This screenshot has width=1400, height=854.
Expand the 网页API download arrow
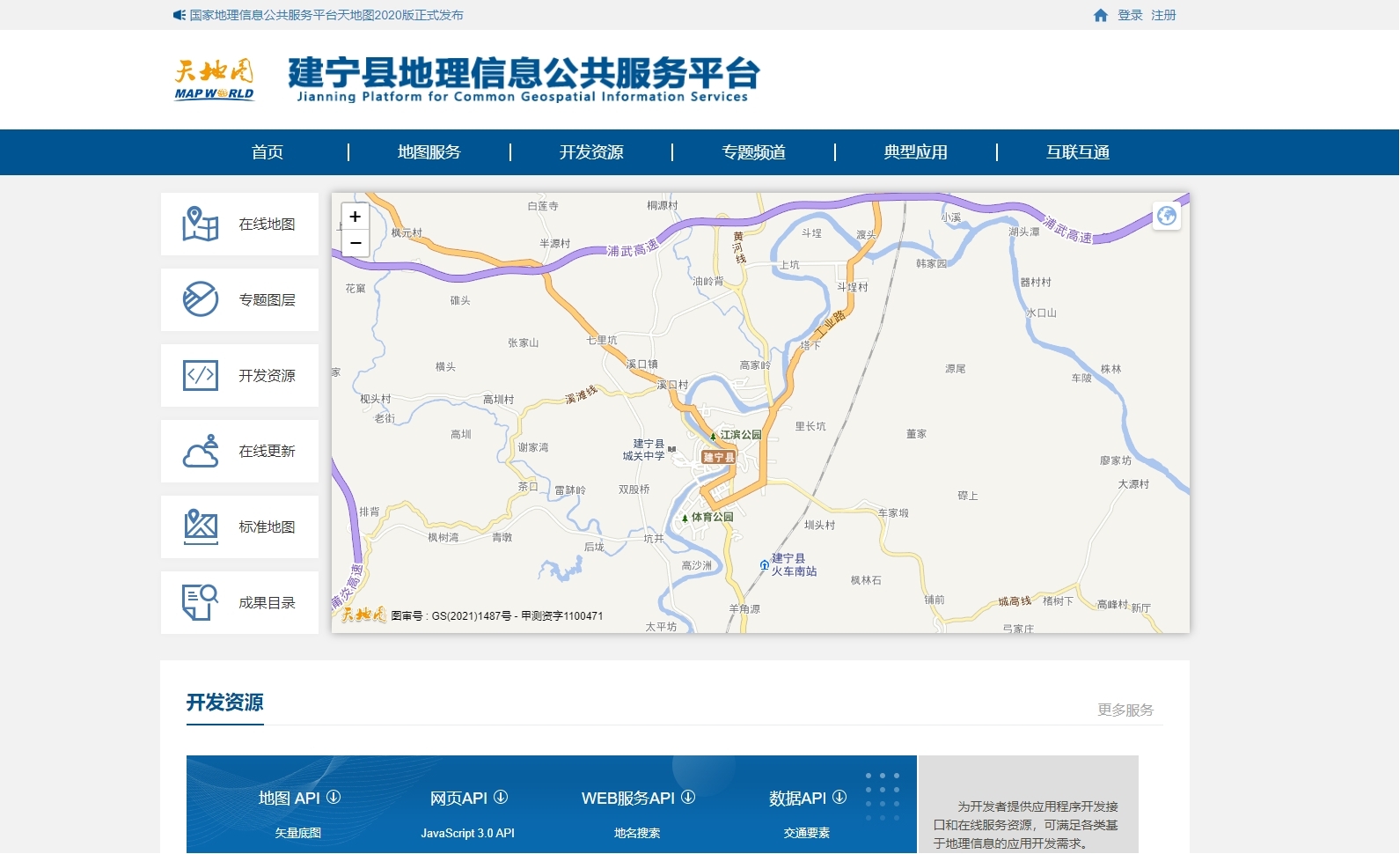pos(501,797)
